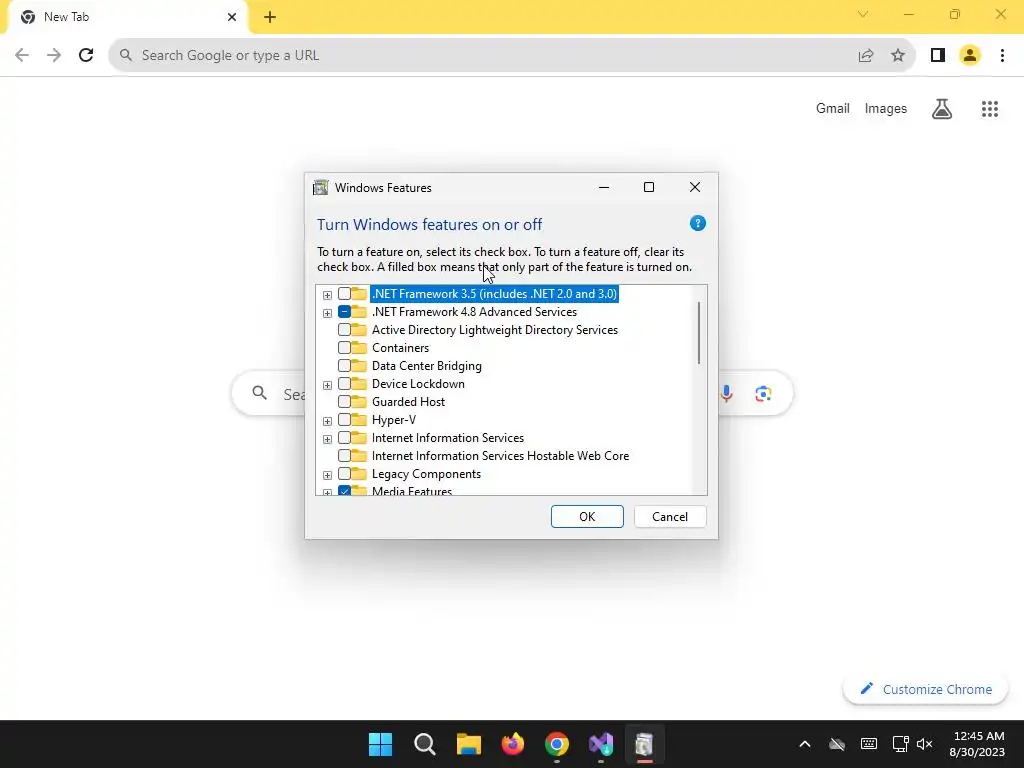Open Chrome side panel
The height and width of the screenshot is (768, 1024).
938,56
